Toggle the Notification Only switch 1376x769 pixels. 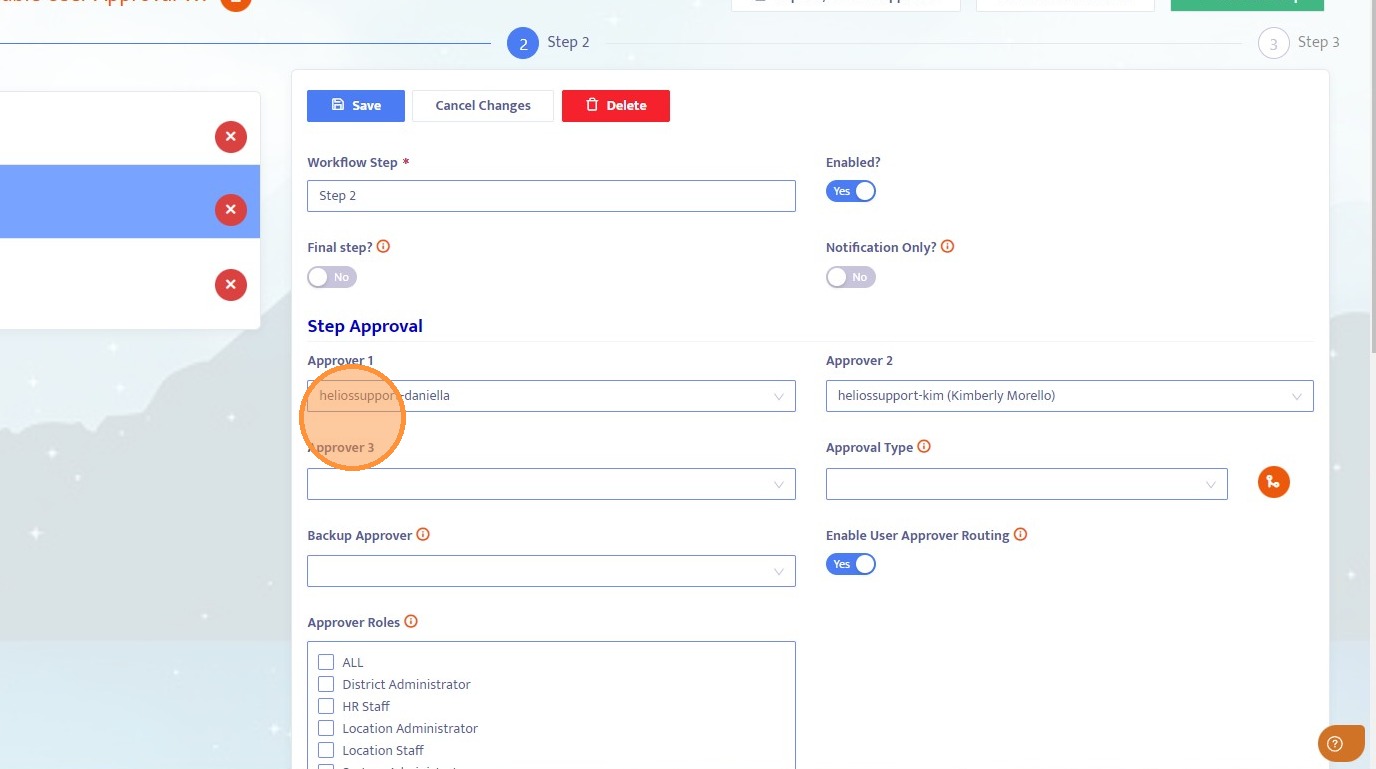[x=851, y=277]
